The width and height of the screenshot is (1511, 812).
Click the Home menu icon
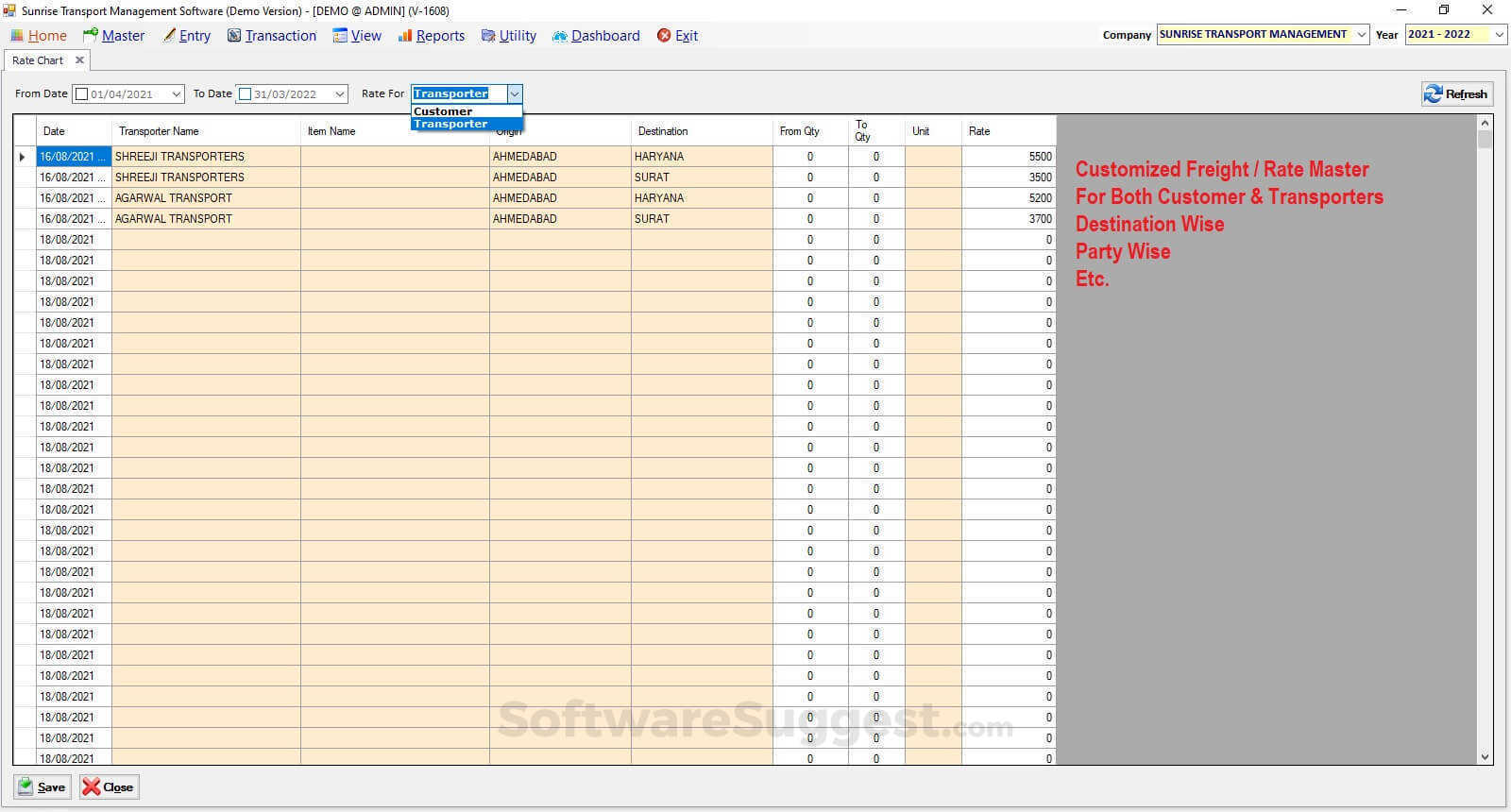point(17,36)
